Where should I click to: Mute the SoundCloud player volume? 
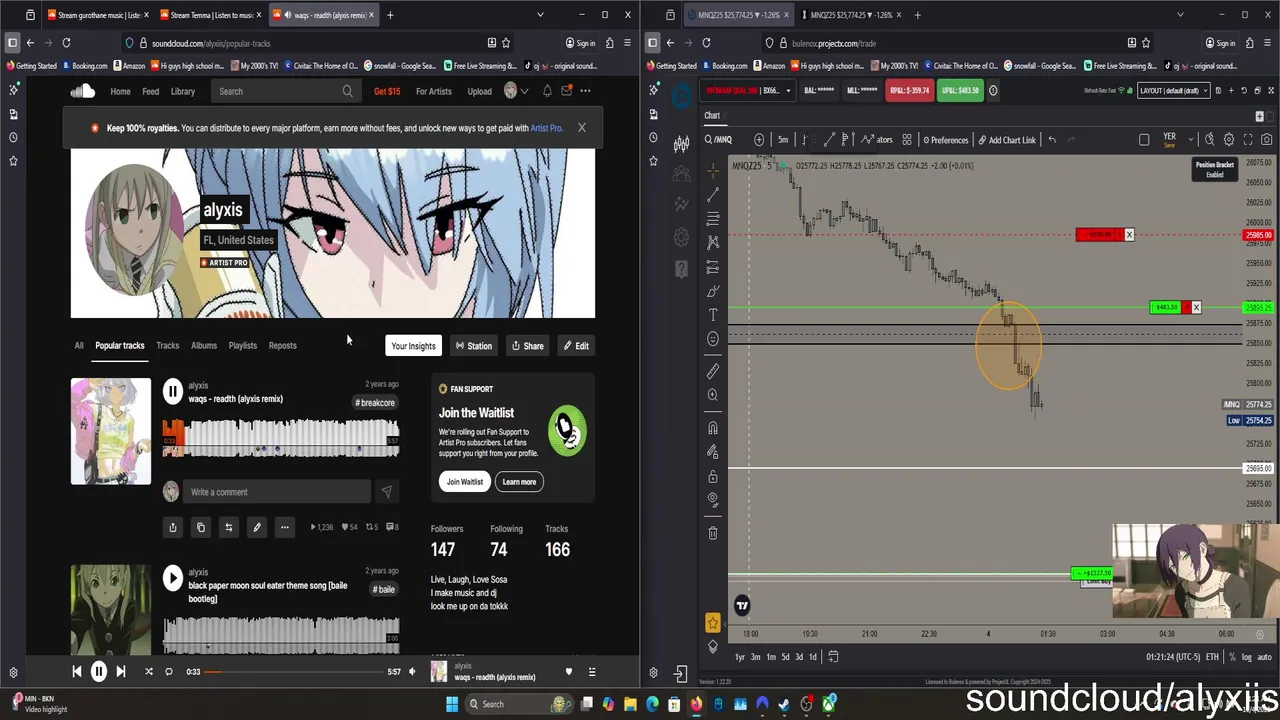point(411,672)
